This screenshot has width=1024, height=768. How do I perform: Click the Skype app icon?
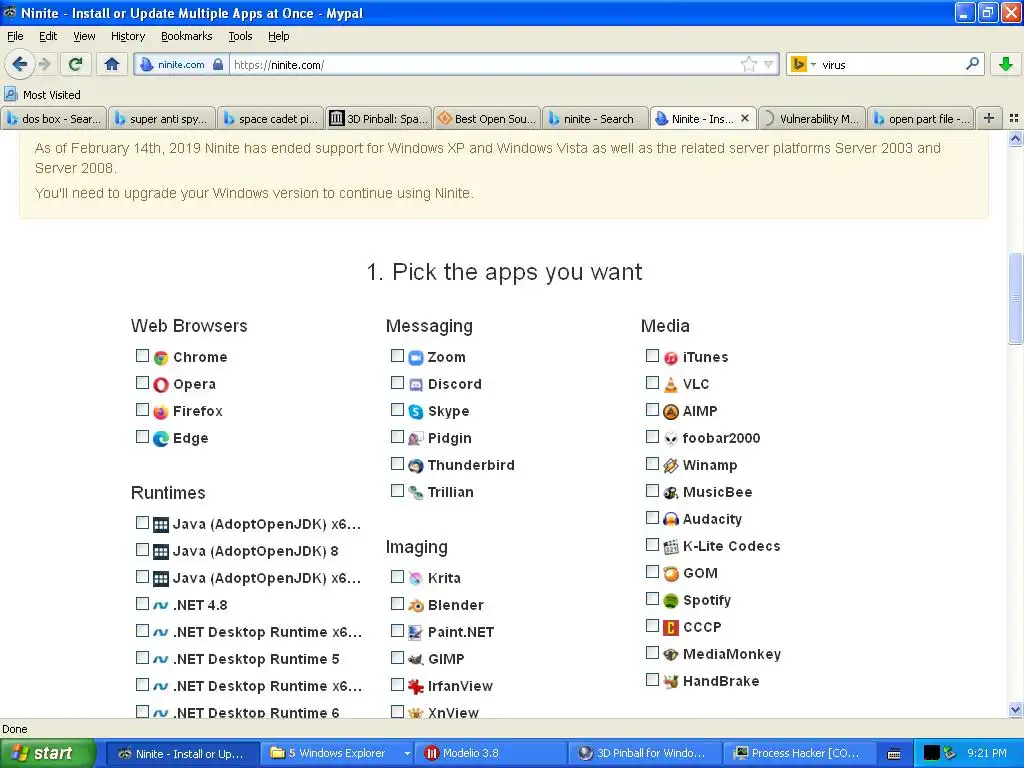416,411
